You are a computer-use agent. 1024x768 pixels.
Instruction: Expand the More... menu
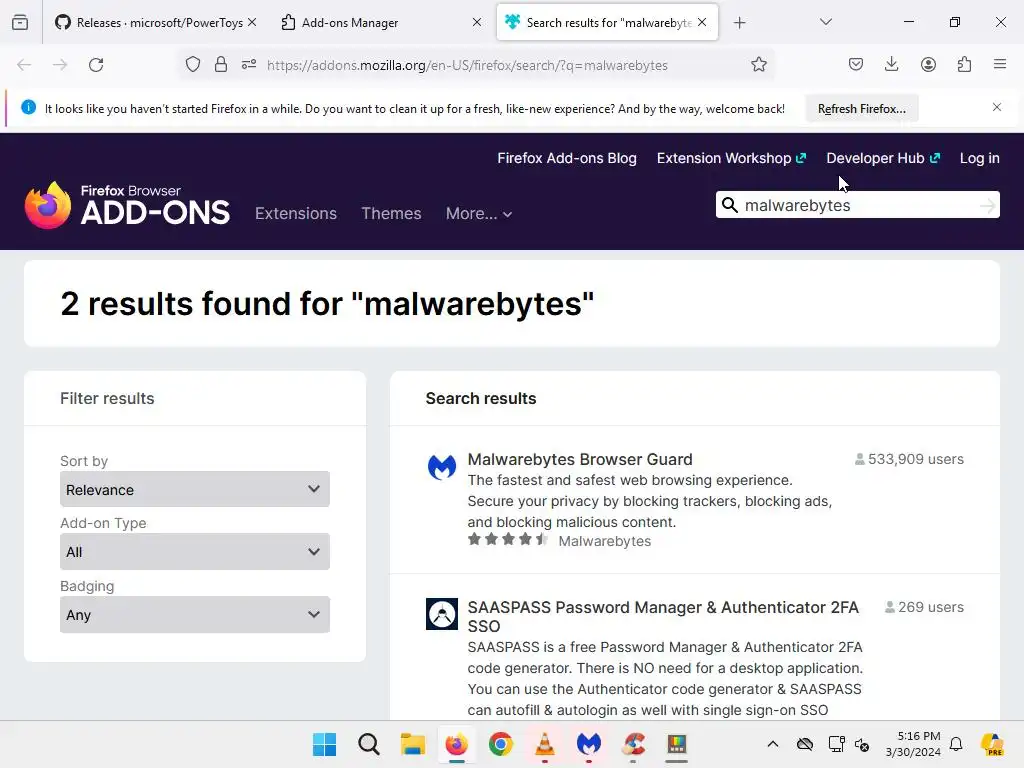[x=479, y=214]
